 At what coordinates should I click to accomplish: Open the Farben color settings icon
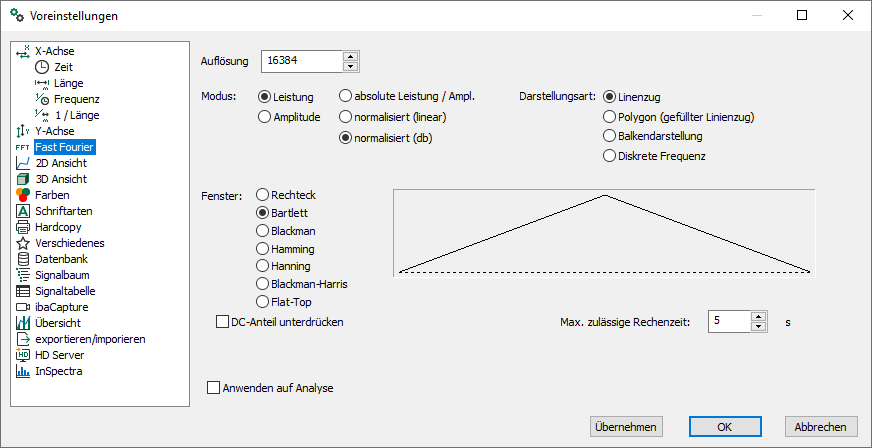click(x=23, y=195)
